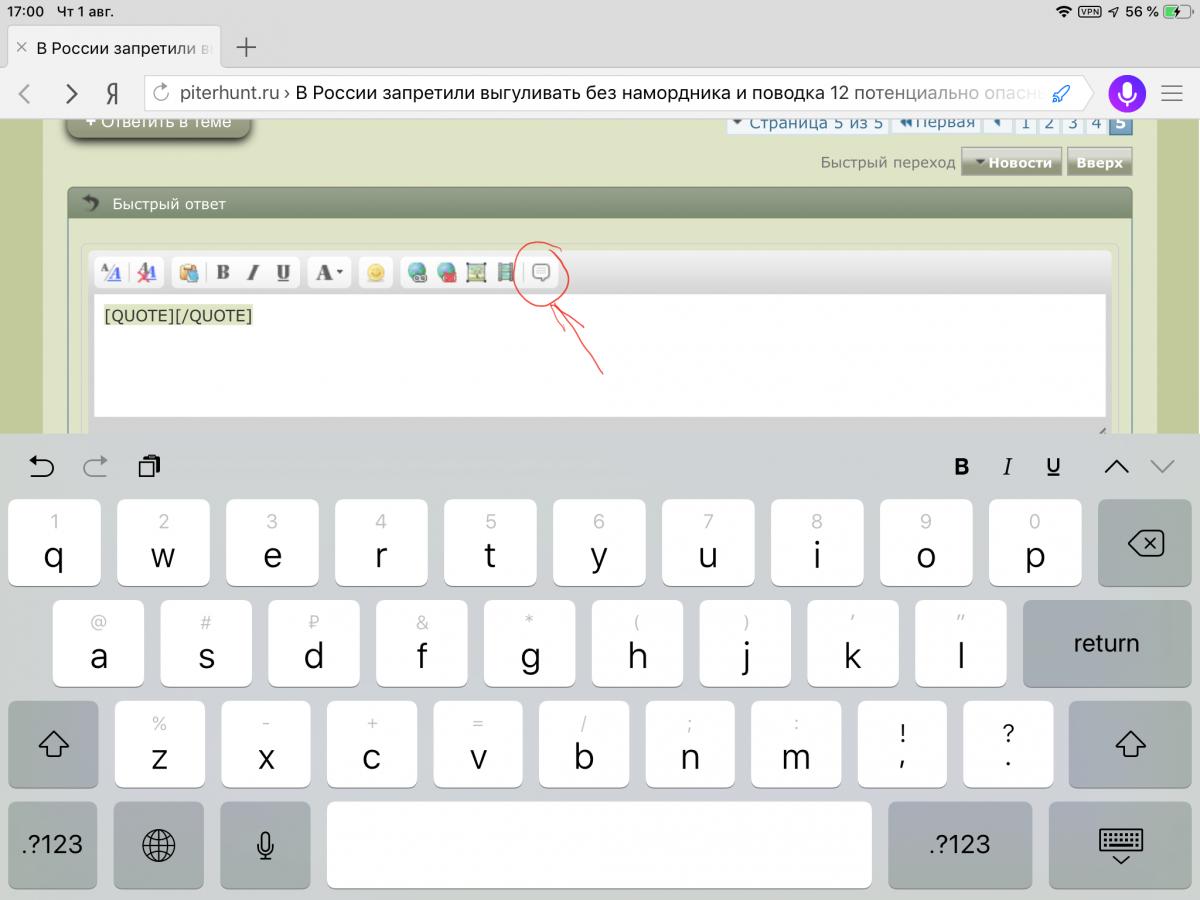Click the Вверх button
Image resolution: width=1200 pixels, height=900 pixels.
1099,163
